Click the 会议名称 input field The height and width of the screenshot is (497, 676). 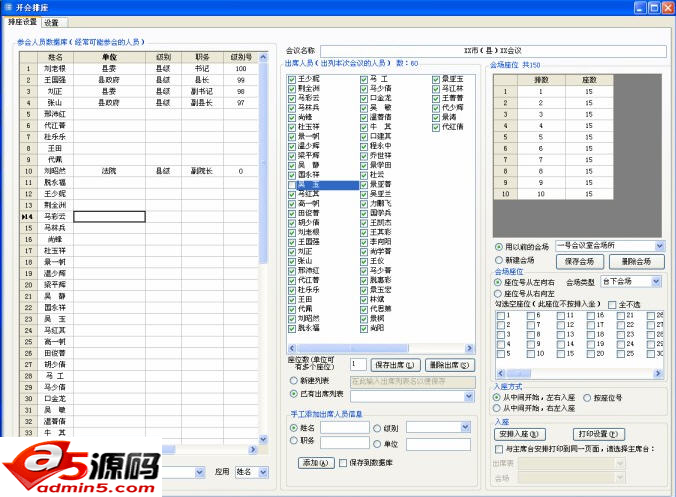click(493, 51)
